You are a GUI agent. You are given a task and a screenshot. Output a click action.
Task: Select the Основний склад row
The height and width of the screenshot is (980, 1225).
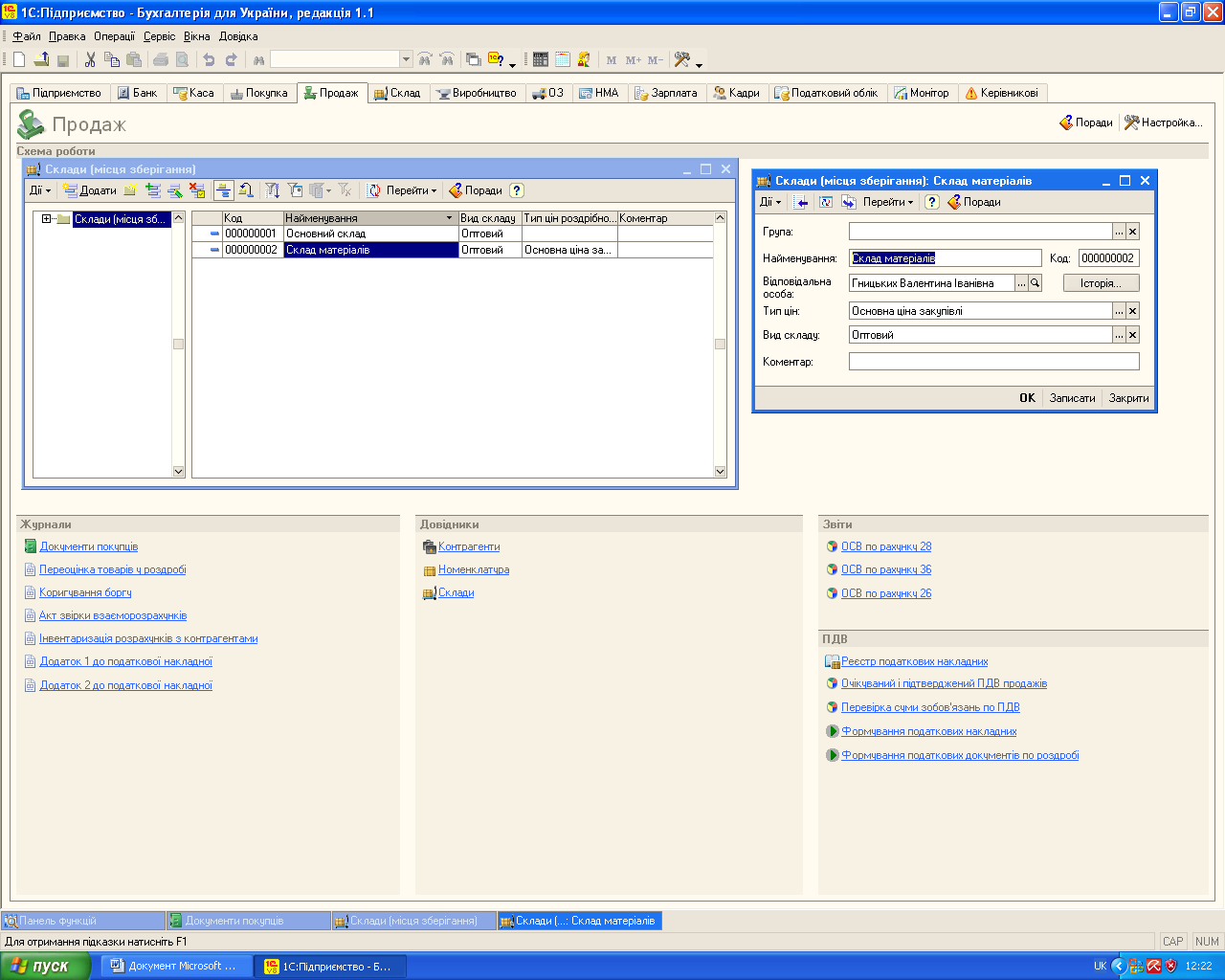pos(453,234)
